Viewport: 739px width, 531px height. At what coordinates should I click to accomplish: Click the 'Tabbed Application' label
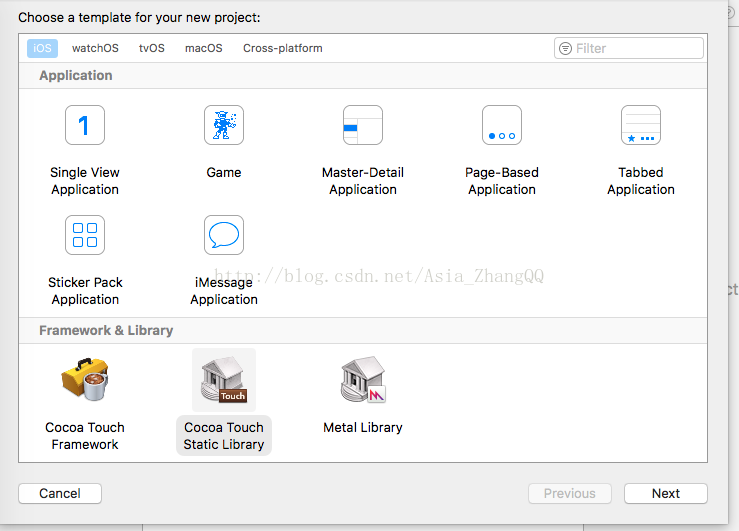641,181
